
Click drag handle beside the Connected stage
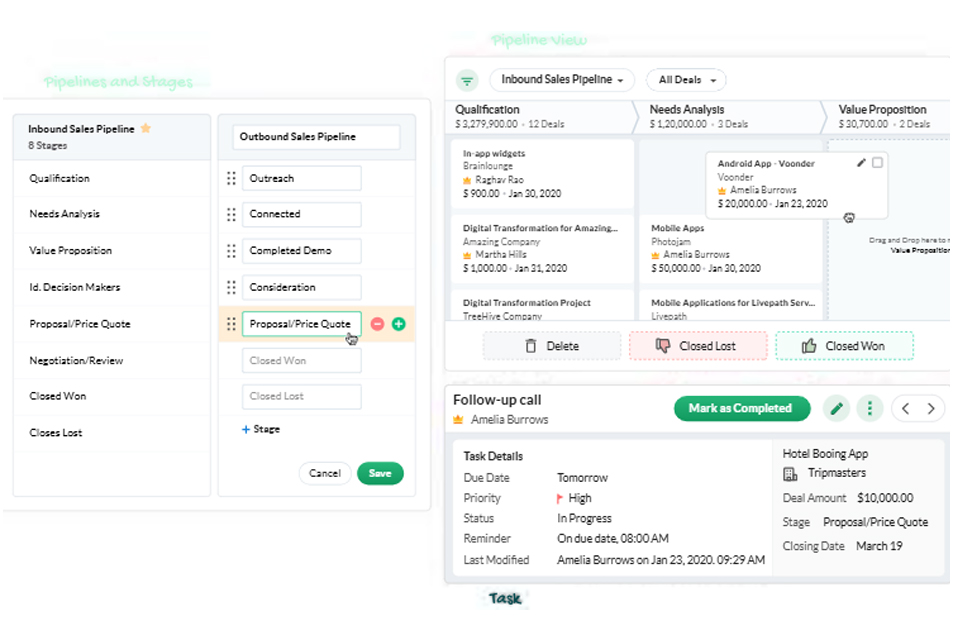point(231,214)
